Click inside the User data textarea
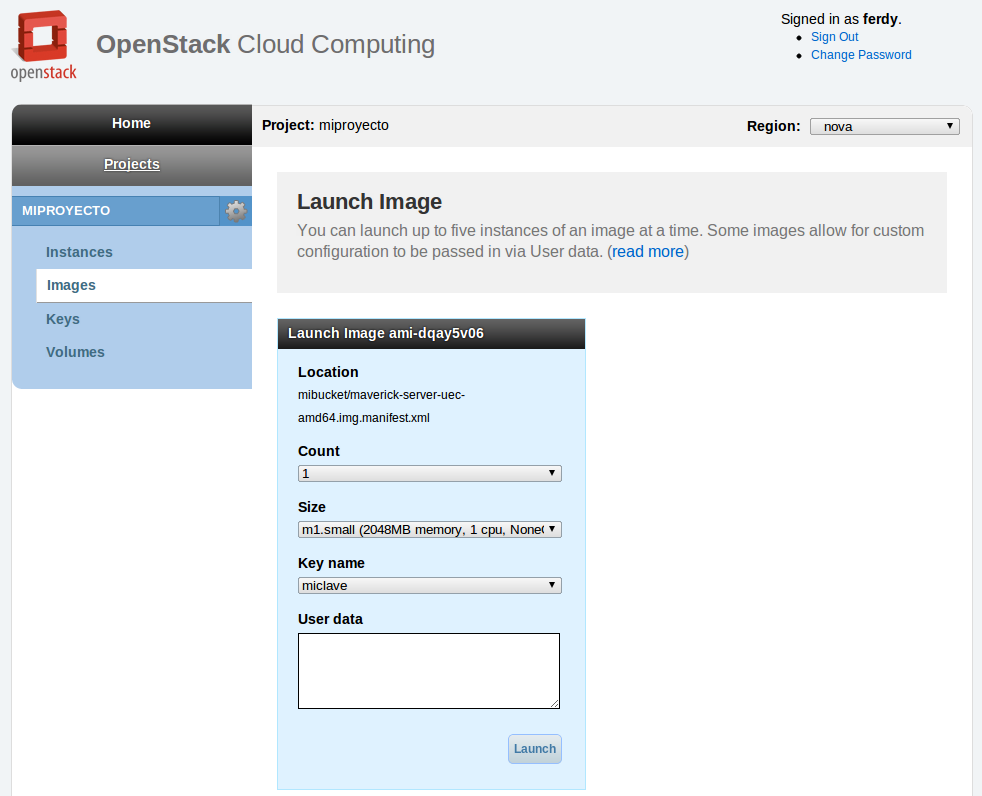Screen dimensions: 982x796 point(429,671)
